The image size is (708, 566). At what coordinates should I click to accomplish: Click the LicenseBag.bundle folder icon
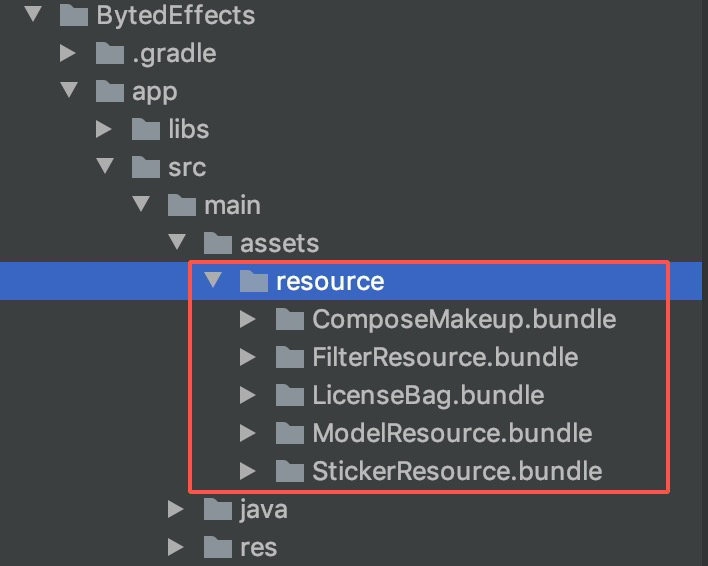(x=289, y=395)
